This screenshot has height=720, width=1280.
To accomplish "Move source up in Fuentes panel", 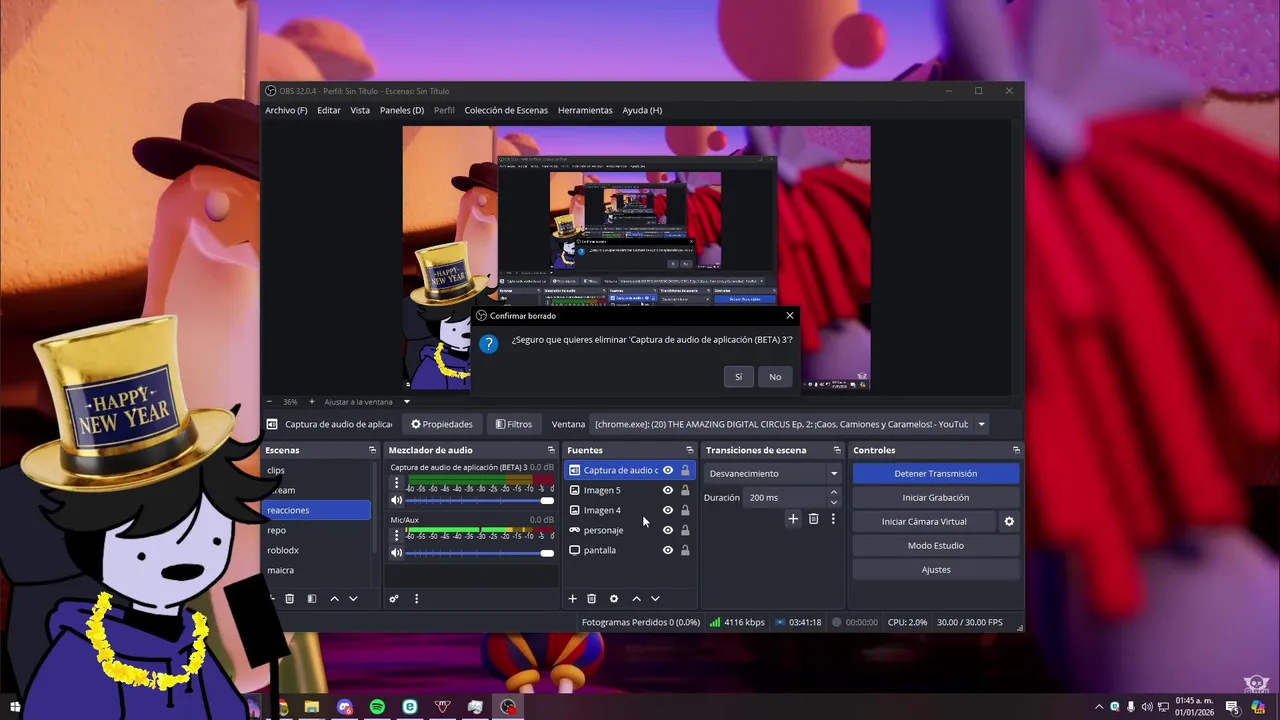I will pos(636,599).
